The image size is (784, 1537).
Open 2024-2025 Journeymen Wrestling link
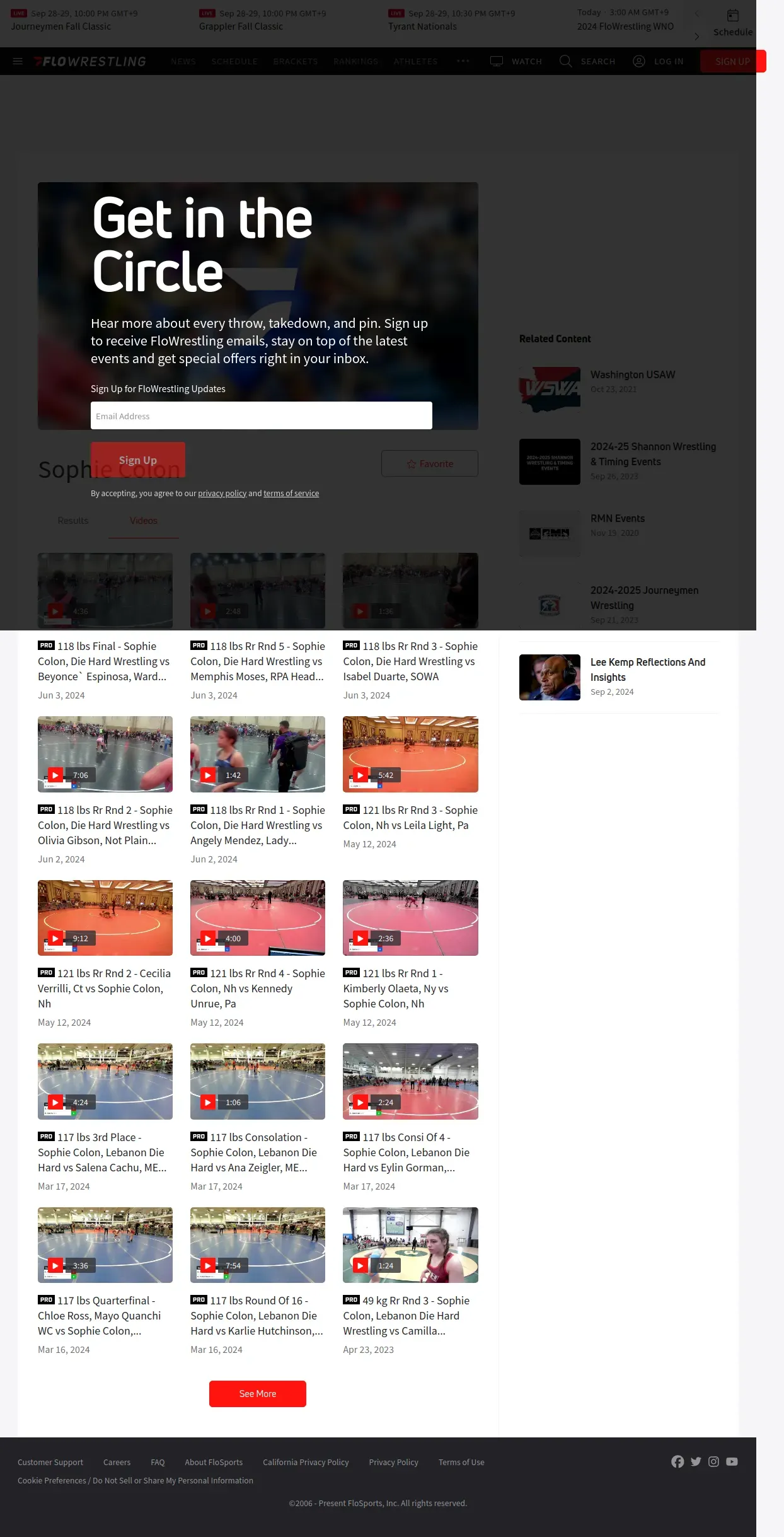click(644, 598)
